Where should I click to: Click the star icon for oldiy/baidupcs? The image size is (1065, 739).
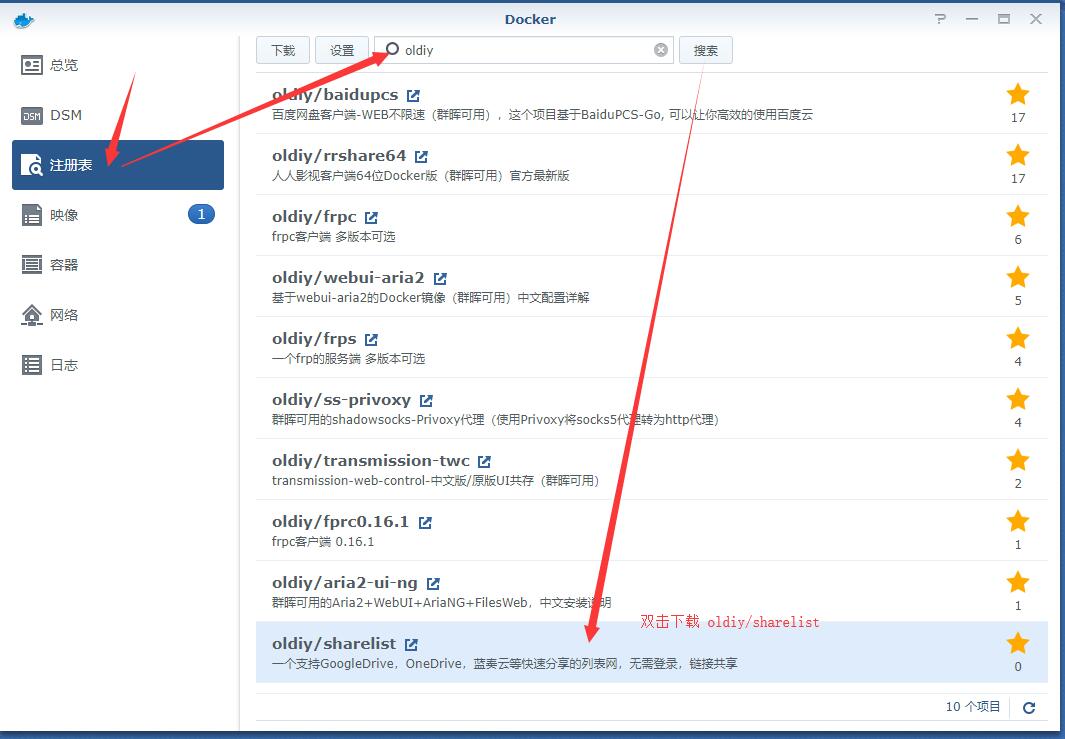coord(1017,94)
